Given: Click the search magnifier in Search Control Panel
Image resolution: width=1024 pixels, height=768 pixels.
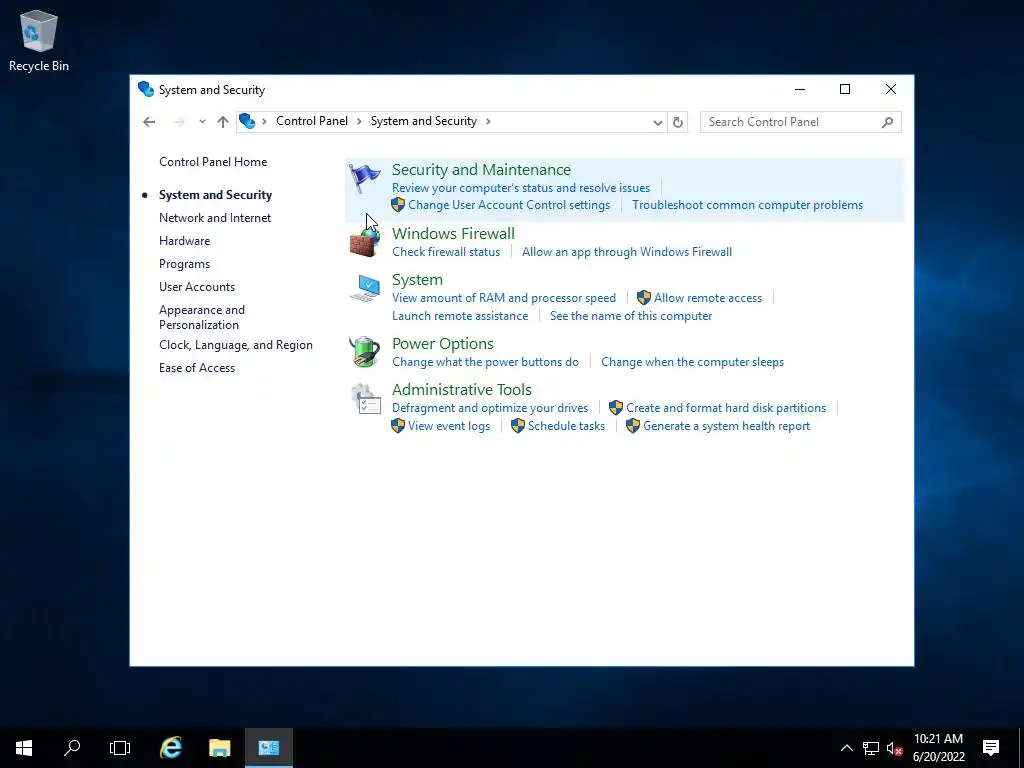Looking at the screenshot, I should click(x=887, y=122).
